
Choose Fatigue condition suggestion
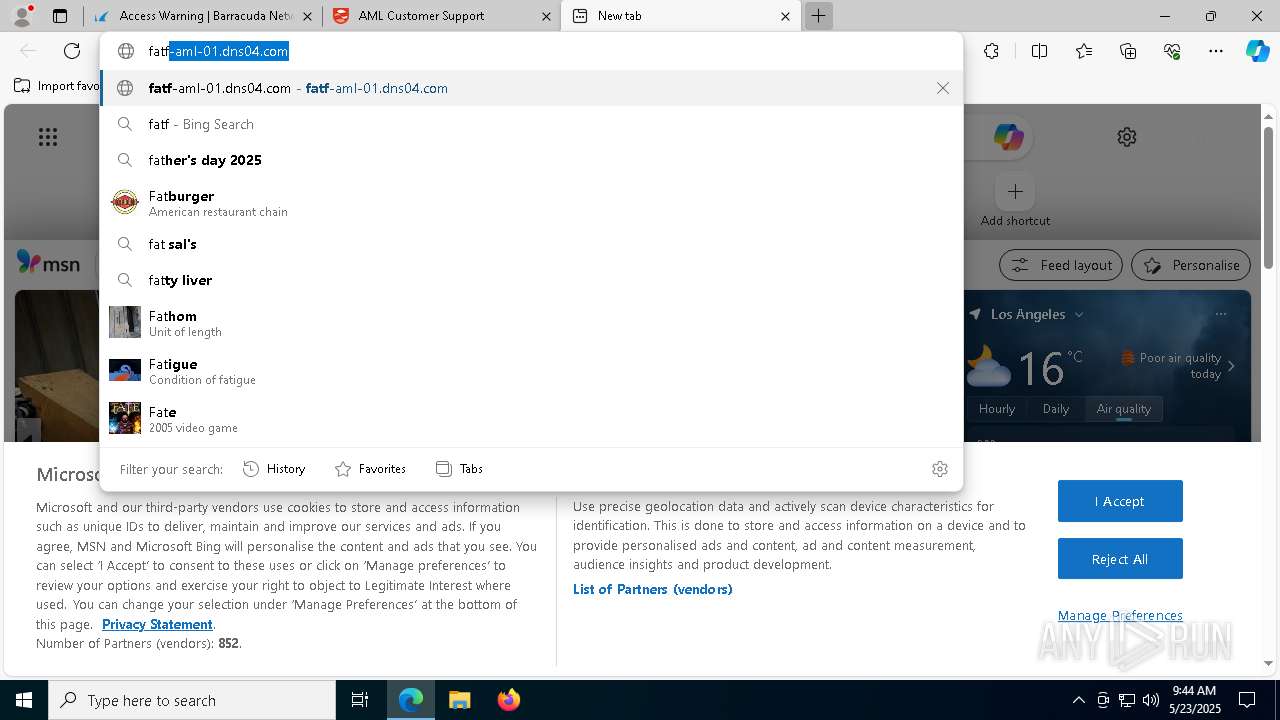[x=531, y=370]
